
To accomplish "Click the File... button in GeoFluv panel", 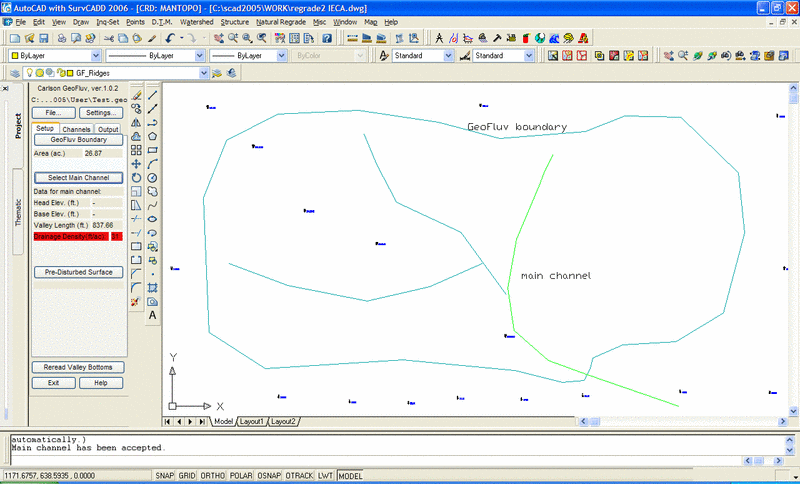I will tap(54, 113).
